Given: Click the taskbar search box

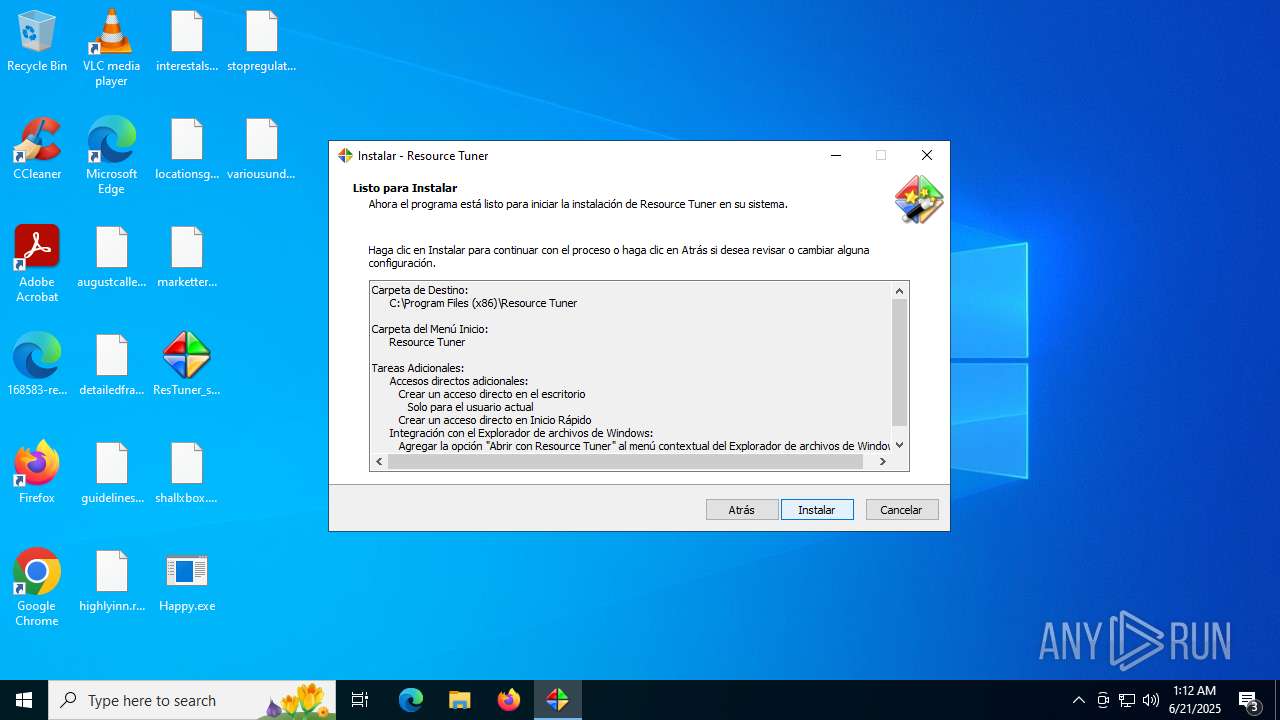Looking at the screenshot, I should coord(194,700).
